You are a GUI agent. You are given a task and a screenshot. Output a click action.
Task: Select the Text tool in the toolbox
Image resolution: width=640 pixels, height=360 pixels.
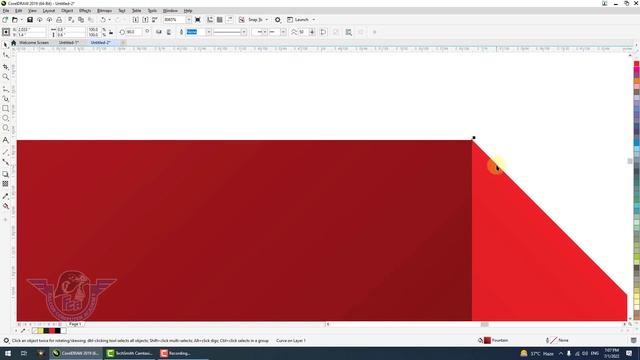click(x=6, y=140)
